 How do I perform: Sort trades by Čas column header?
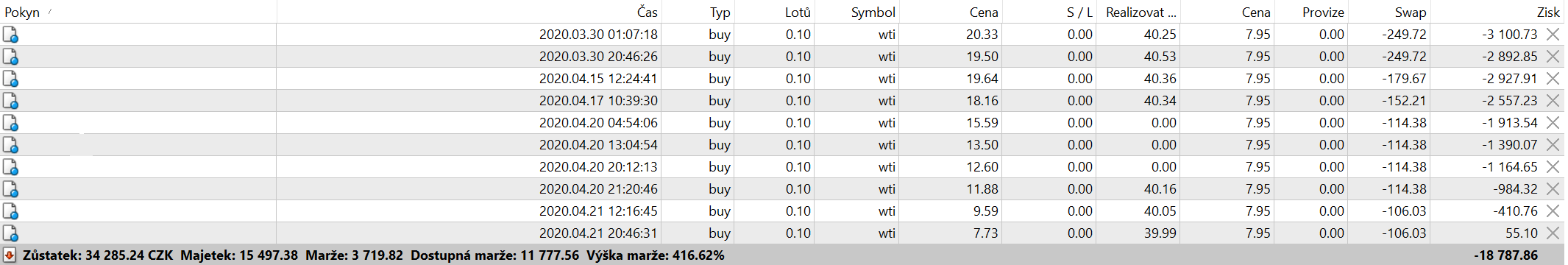click(x=648, y=12)
